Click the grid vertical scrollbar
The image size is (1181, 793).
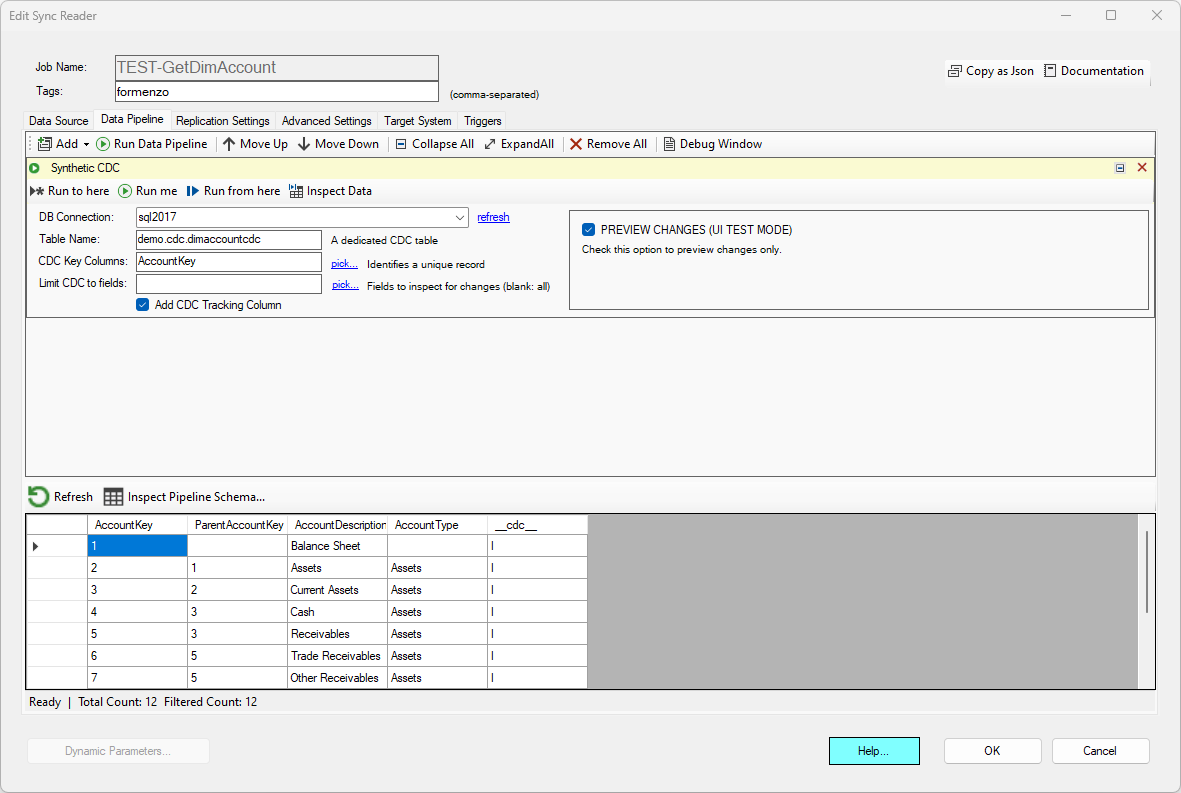pos(1146,572)
